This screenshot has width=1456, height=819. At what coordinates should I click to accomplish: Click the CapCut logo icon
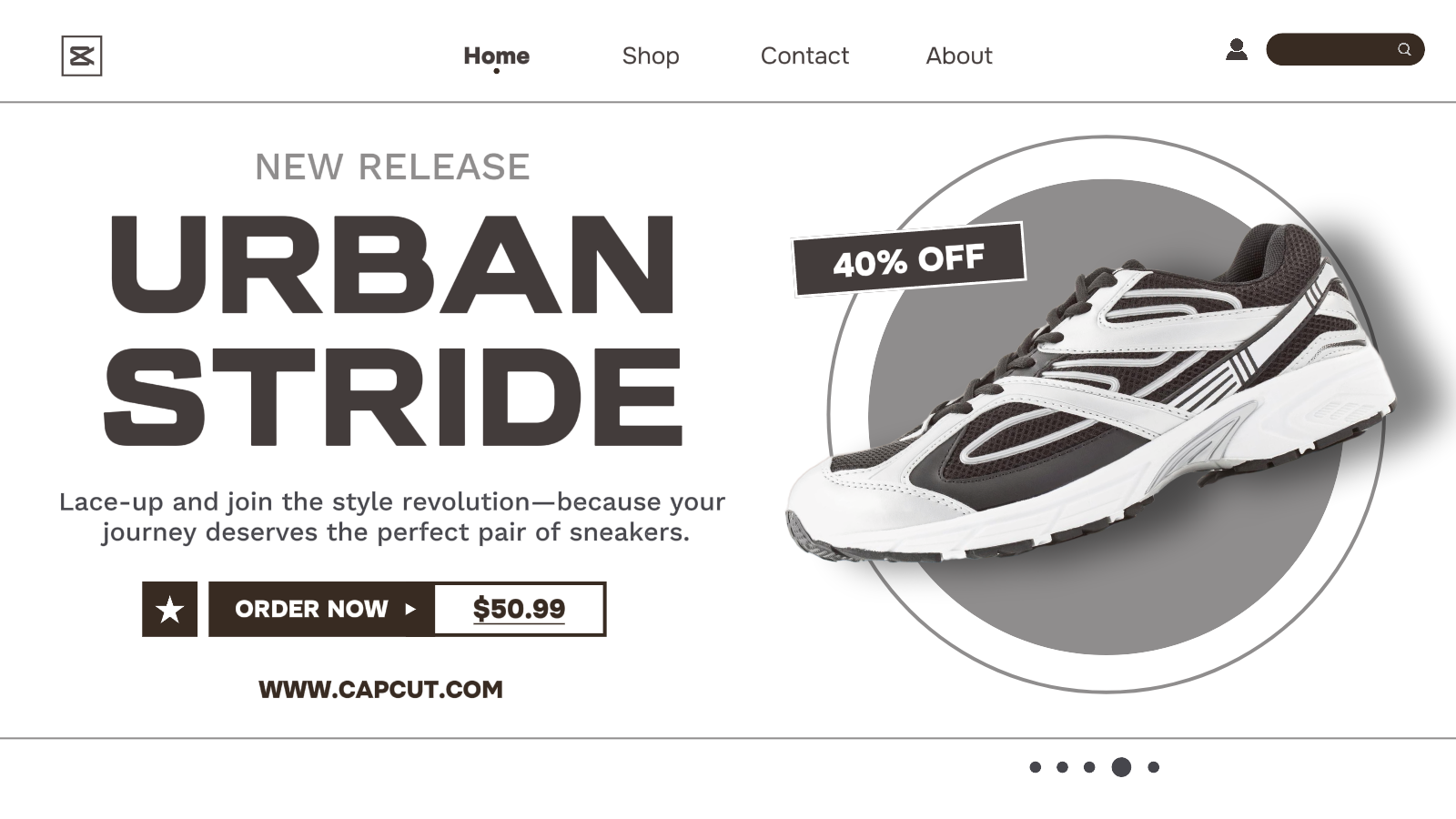[x=82, y=56]
